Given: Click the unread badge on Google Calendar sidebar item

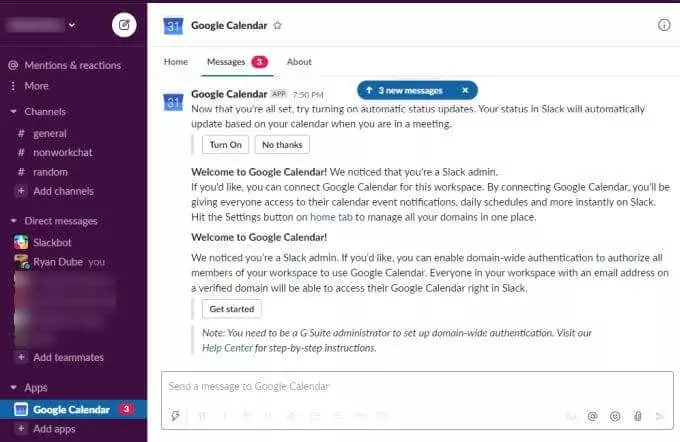Looking at the screenshot, I should click(x=126, y=409).
